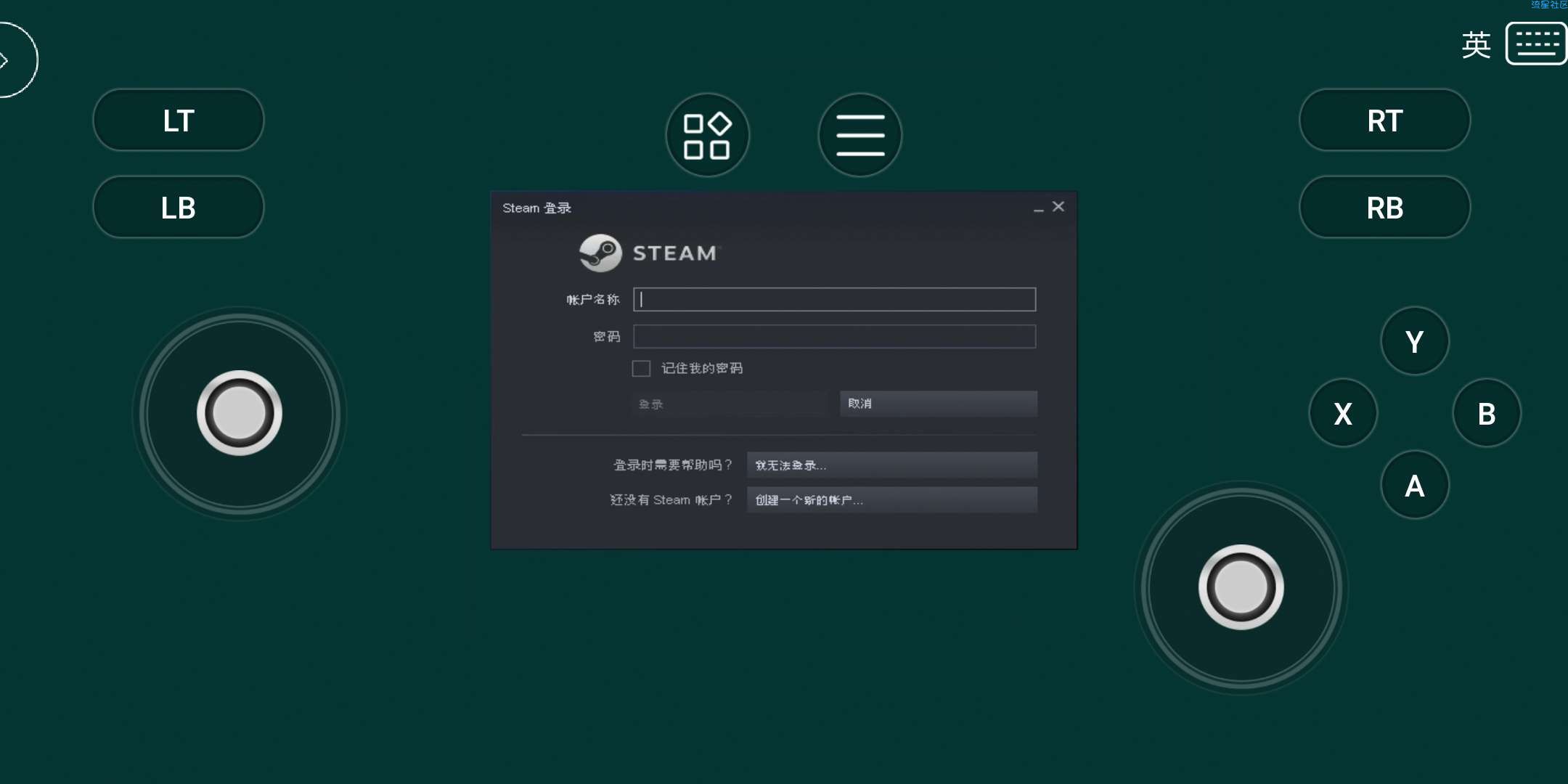The height and width of the screenshot is (784, 1568).
Task: Tap the Y gamepad button
Action: (x=1414, y=341)
